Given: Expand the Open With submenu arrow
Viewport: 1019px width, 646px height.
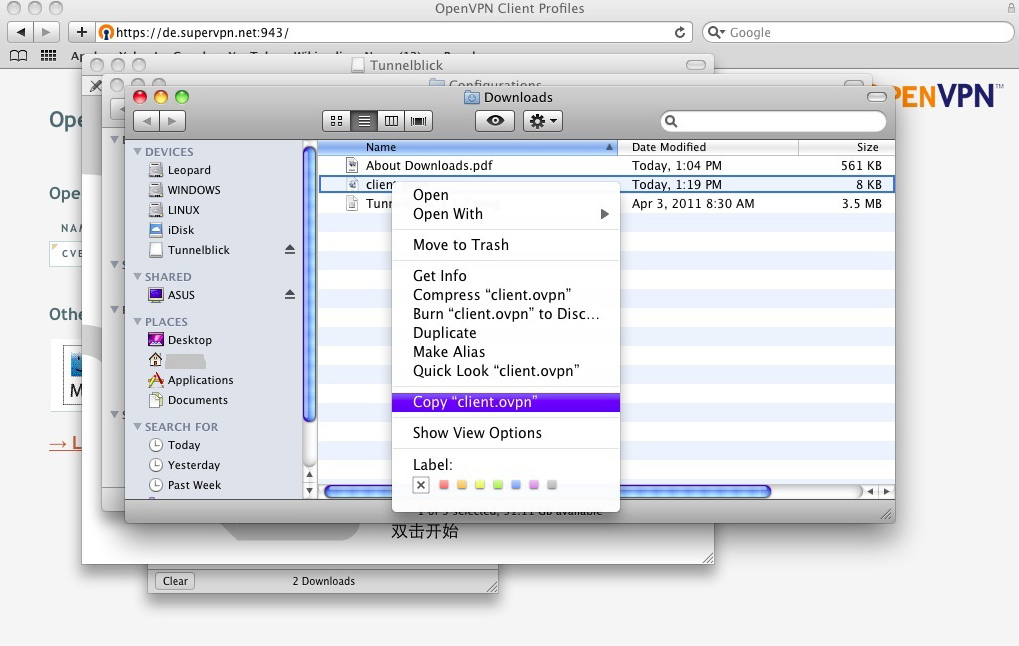Looking at the screenshot, I should click(604, 214).
